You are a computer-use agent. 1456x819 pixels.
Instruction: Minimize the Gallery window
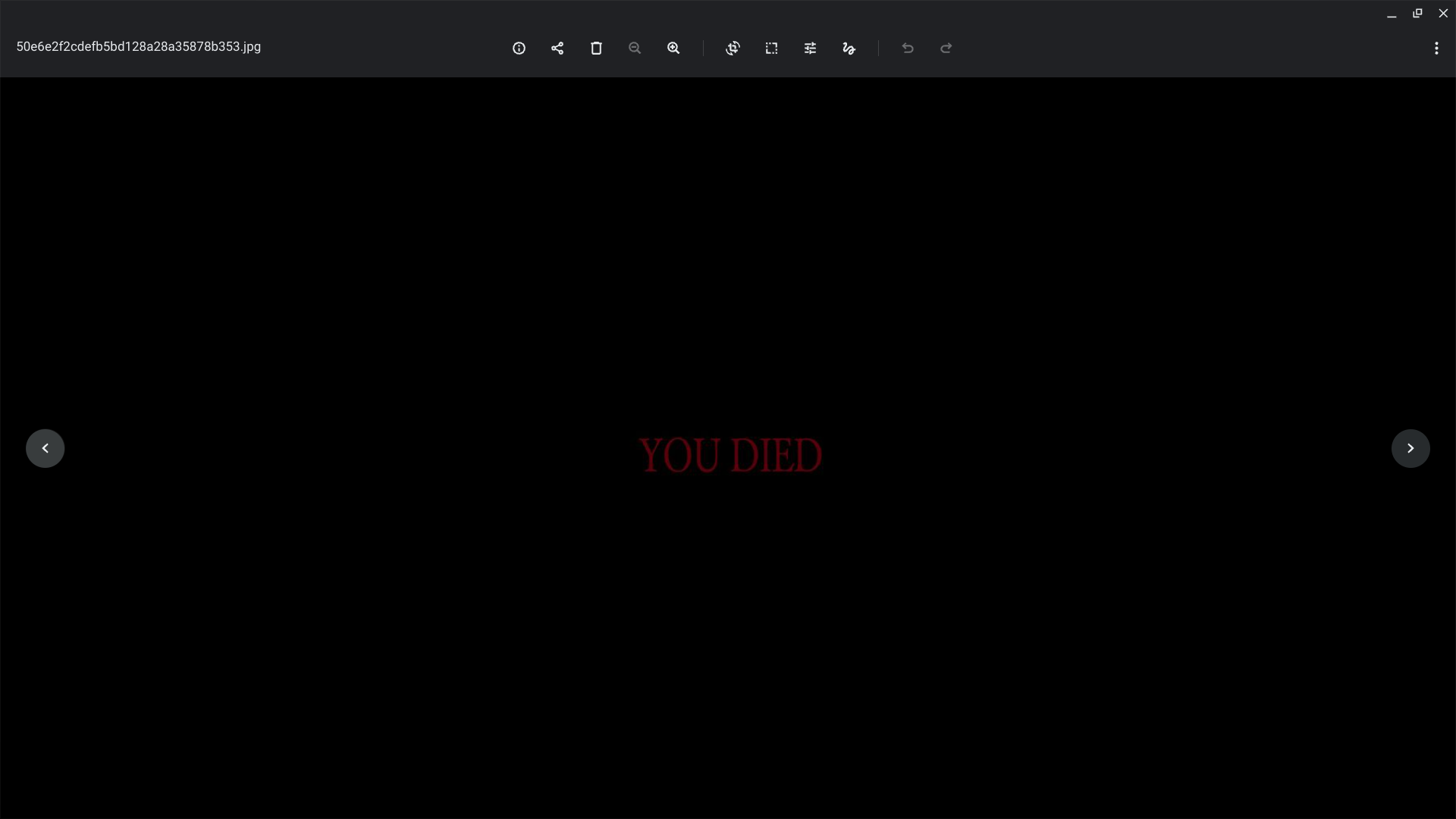click(x=1392, y=14)
